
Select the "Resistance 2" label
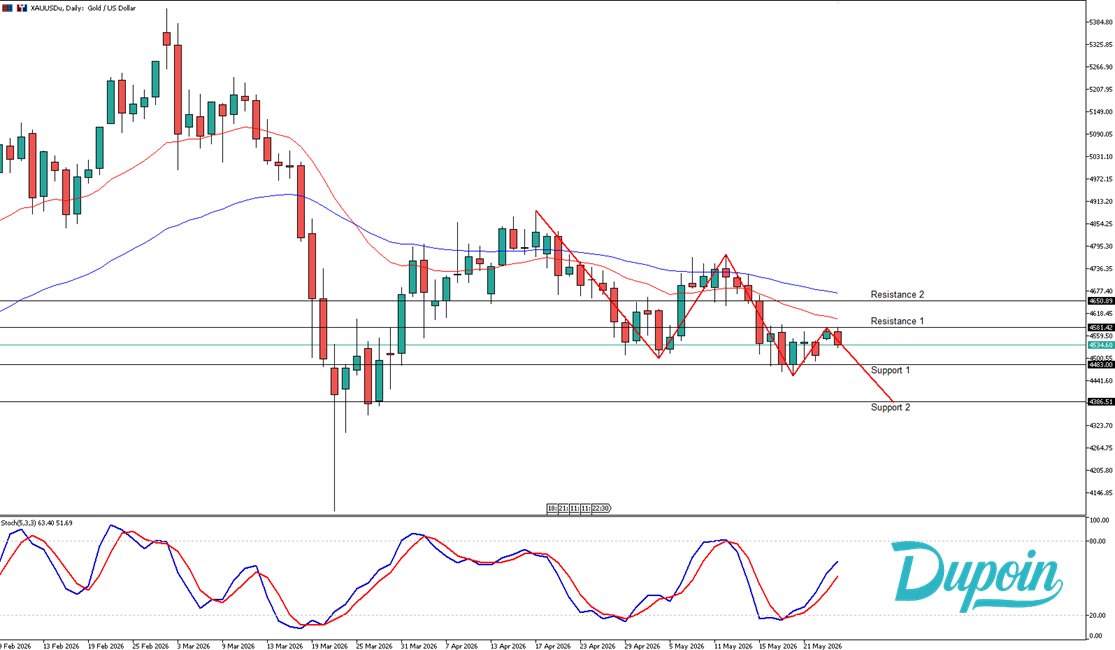tap(897, 294)
